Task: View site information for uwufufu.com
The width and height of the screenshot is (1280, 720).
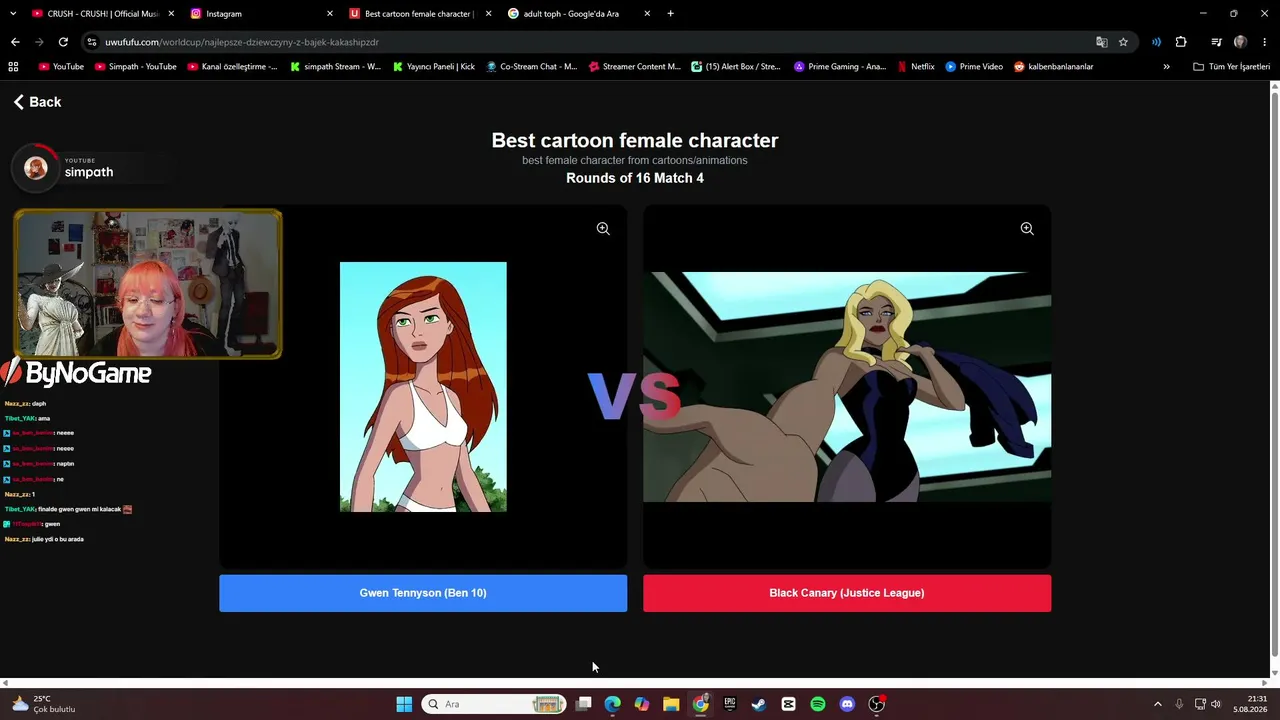Action: pyautogui.click(x=92, y=42)
